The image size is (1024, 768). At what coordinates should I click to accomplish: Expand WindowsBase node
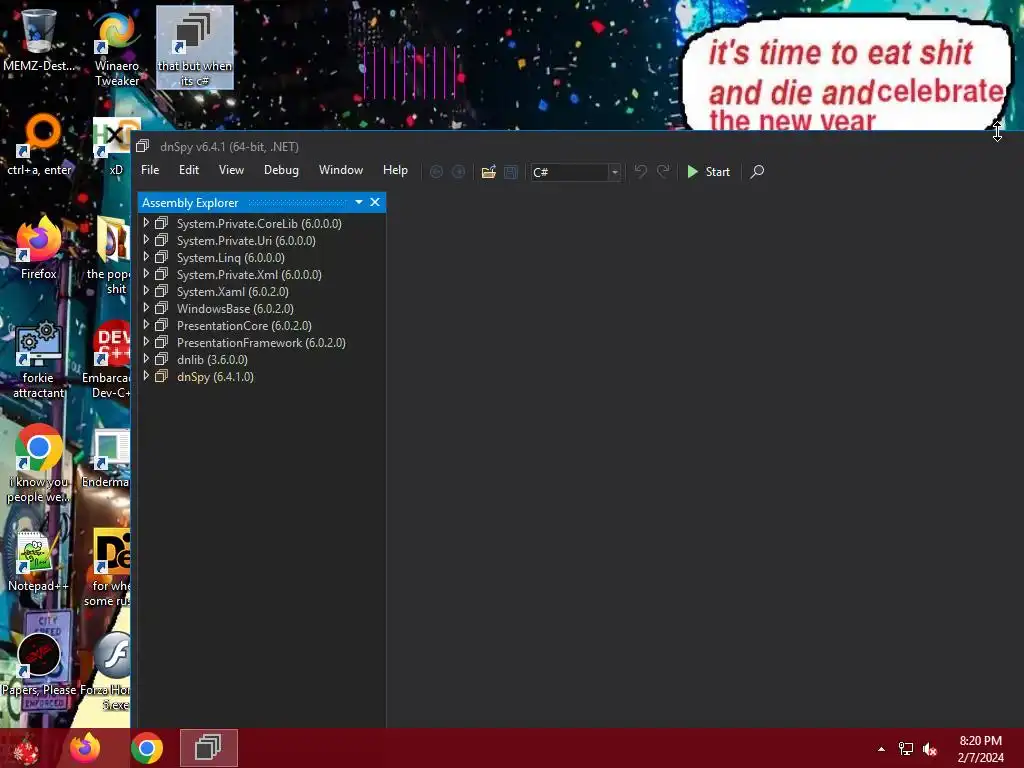pos(146,308)
